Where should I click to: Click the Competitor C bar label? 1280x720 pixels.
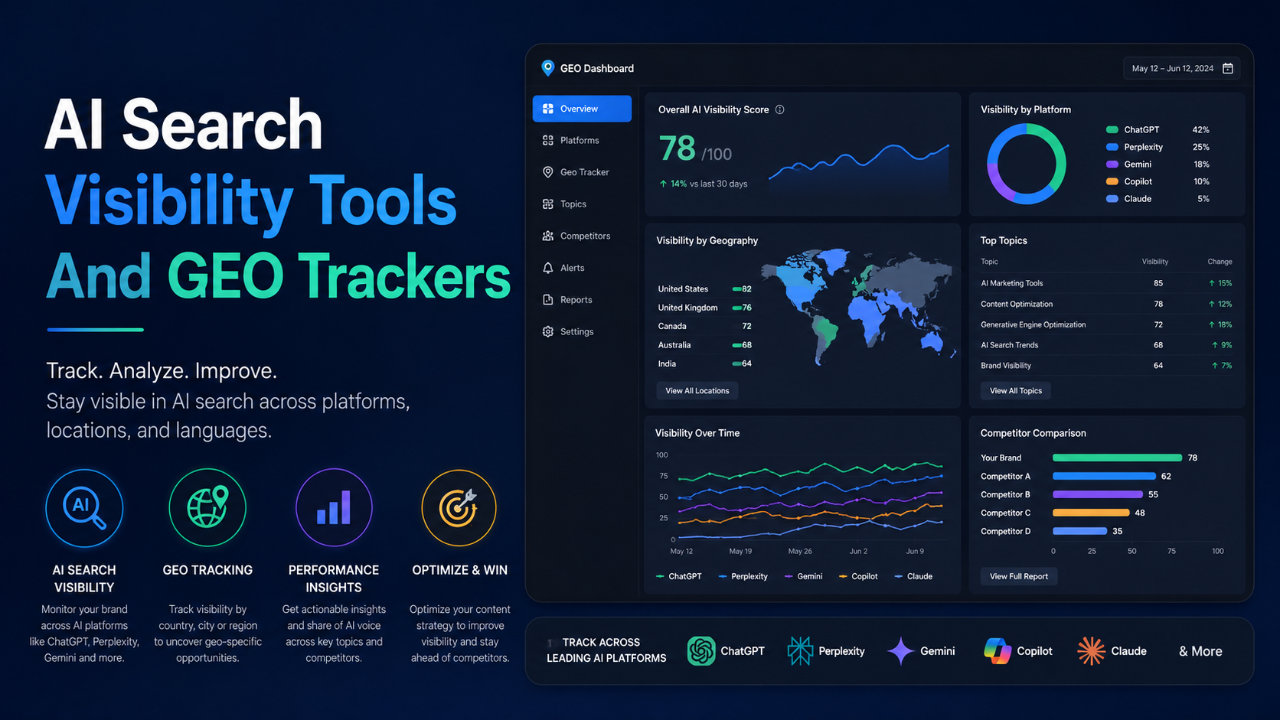tap(1005, 513)
